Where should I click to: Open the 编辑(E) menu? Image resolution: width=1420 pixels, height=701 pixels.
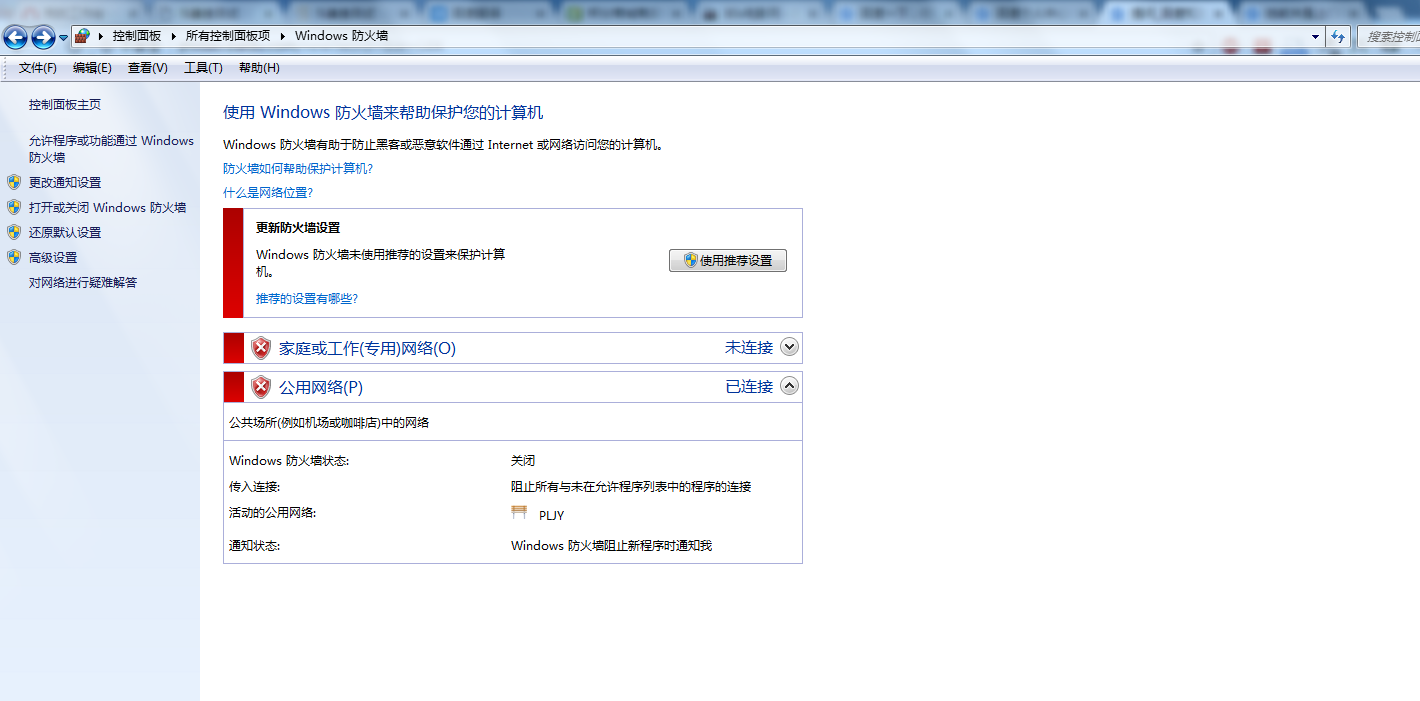pos(92,68)
